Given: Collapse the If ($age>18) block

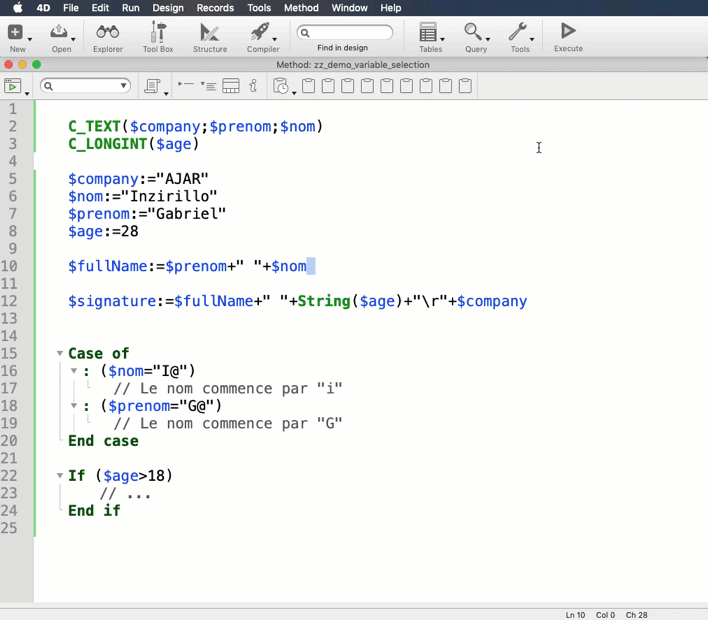Looking at the screenshot, I should [60, 475].
